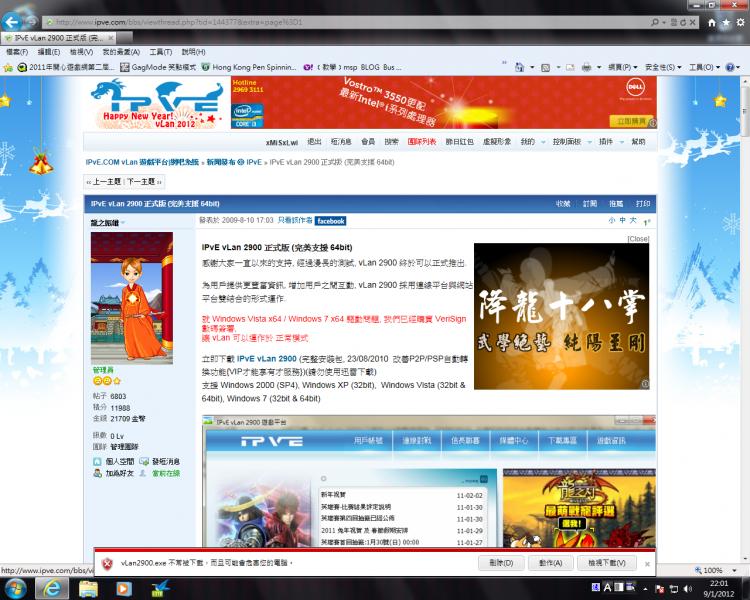Click Internet Explorer taskbar icon
This screenshot has width=750, height=600.
(52, 588)
